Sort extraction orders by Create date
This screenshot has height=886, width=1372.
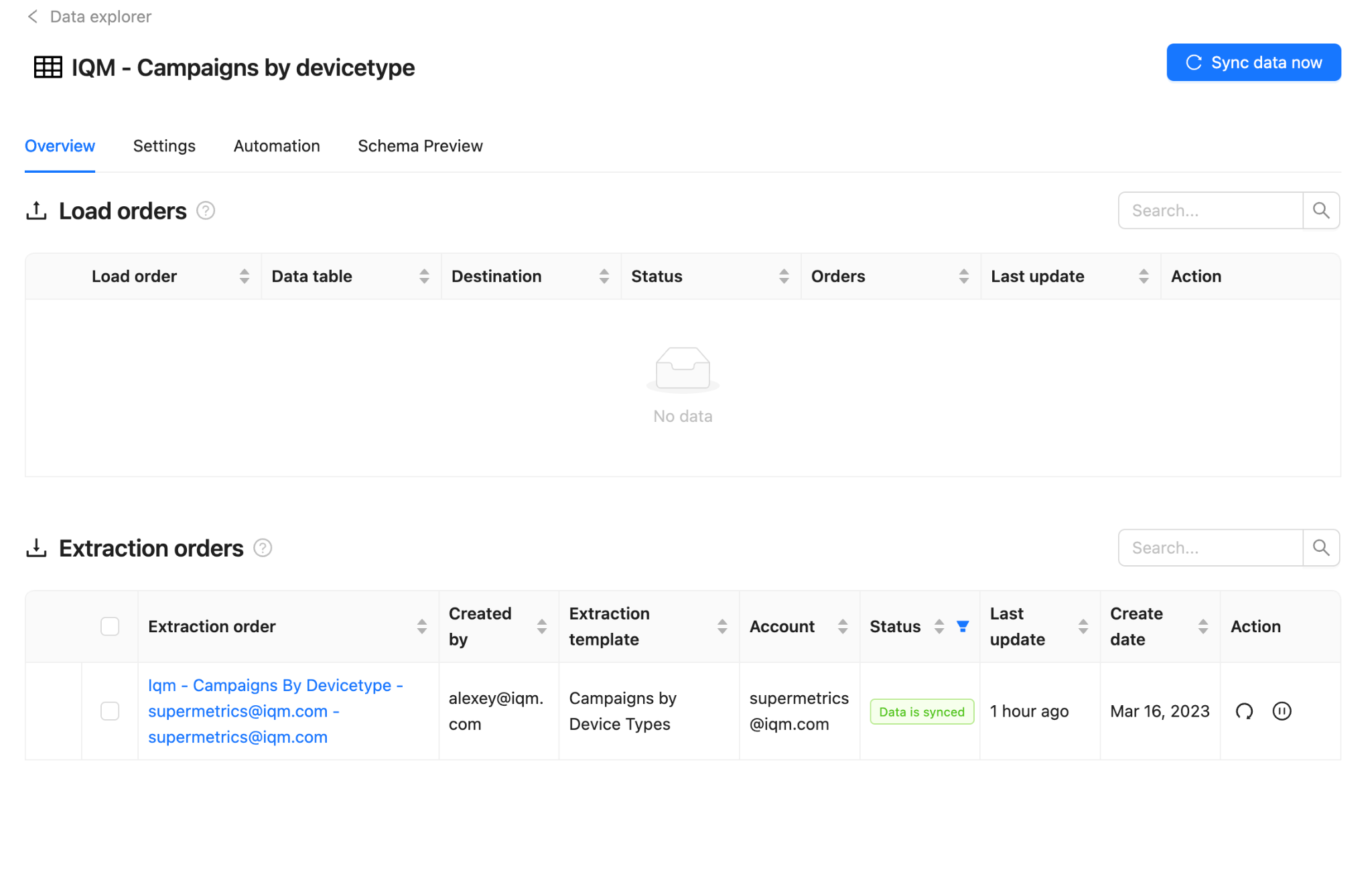coord(1203,626)
